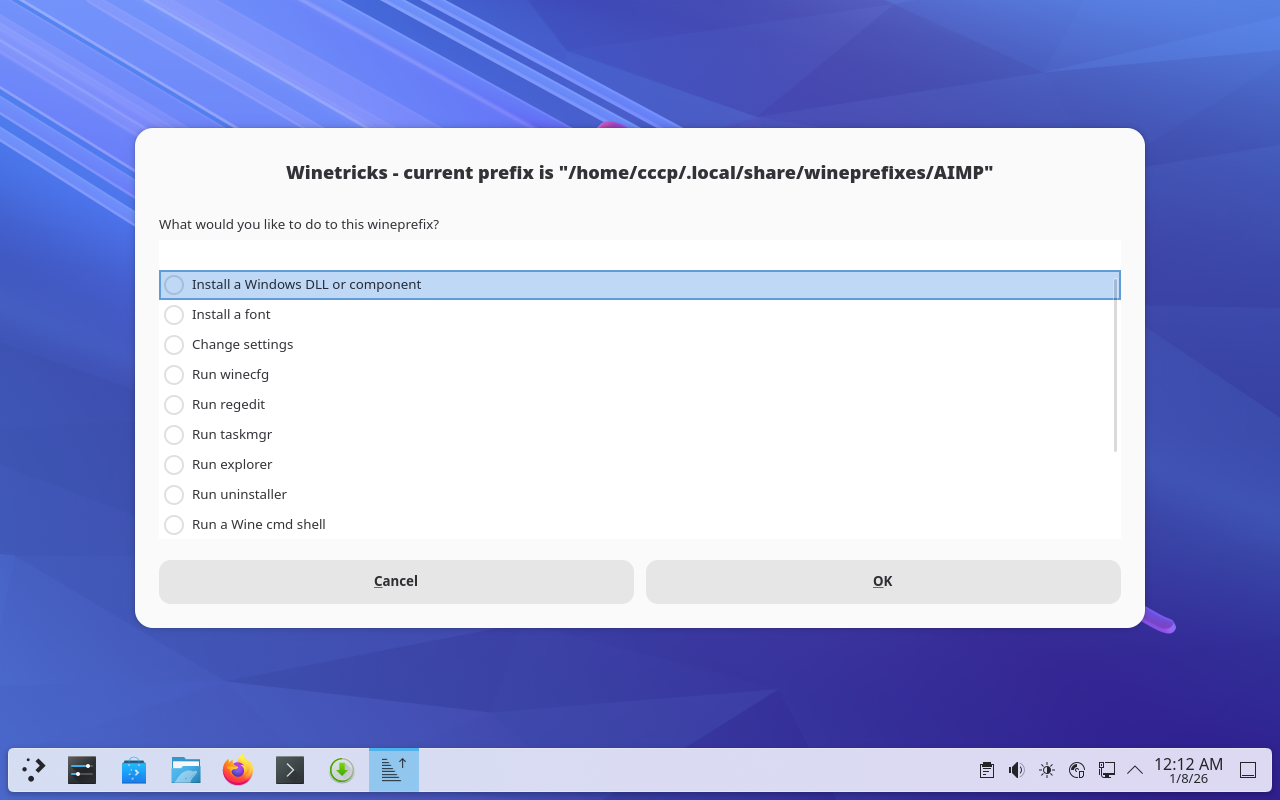This screenshot has width=1280, height=800.
Task: Open the clipboard tray icon
Action: pyautogui.click(x=987, y=770)
